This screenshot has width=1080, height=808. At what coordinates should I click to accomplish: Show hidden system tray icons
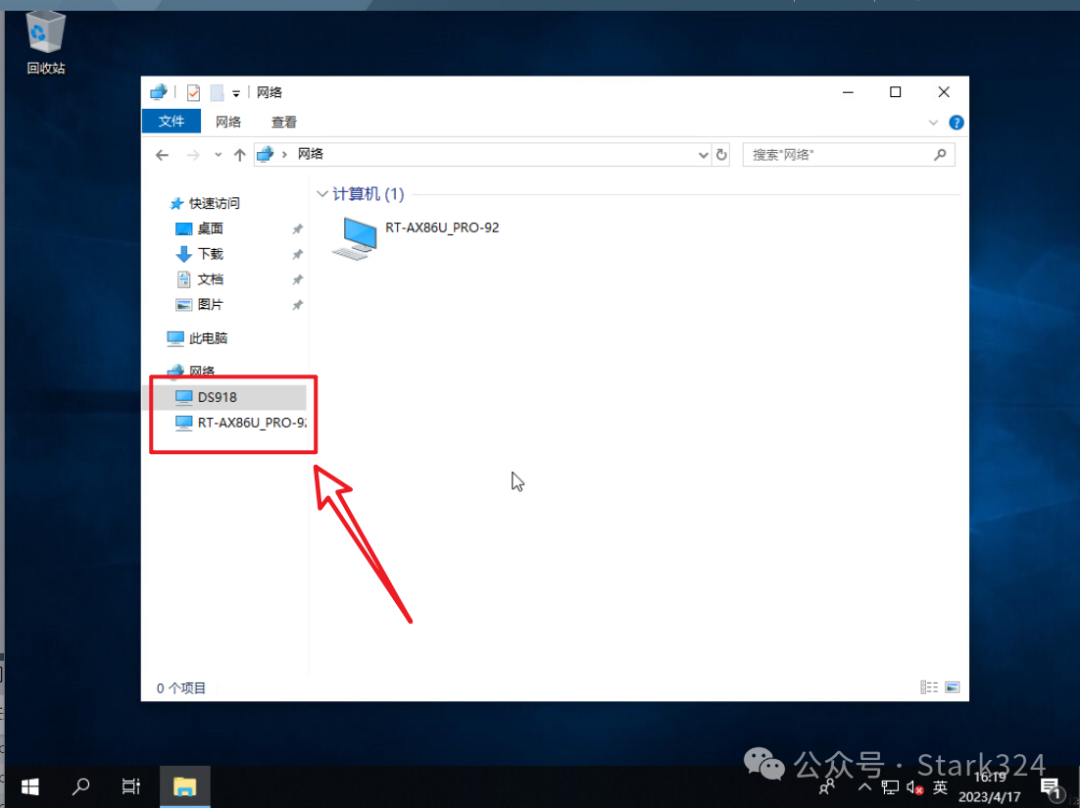pyautogui.click(x=865, y=786)
